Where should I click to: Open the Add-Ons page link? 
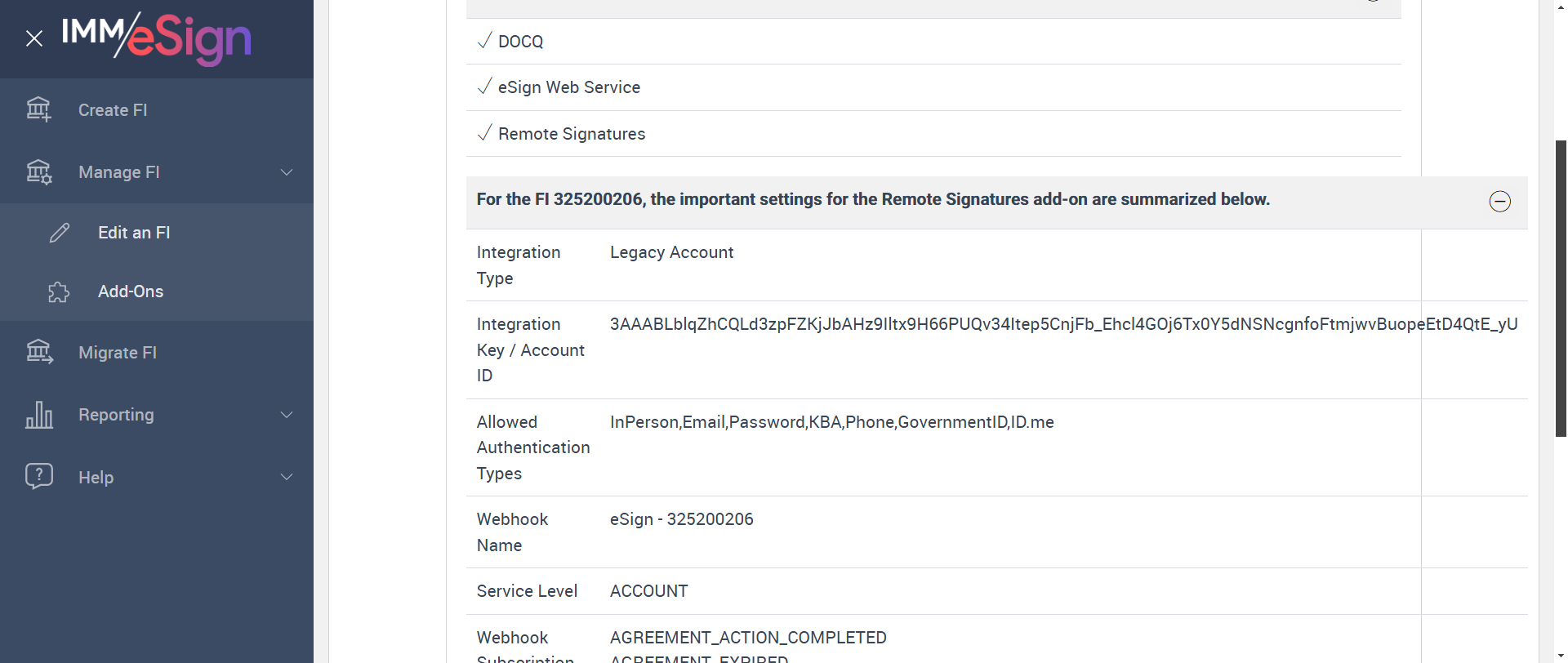[x=131, y=291]
